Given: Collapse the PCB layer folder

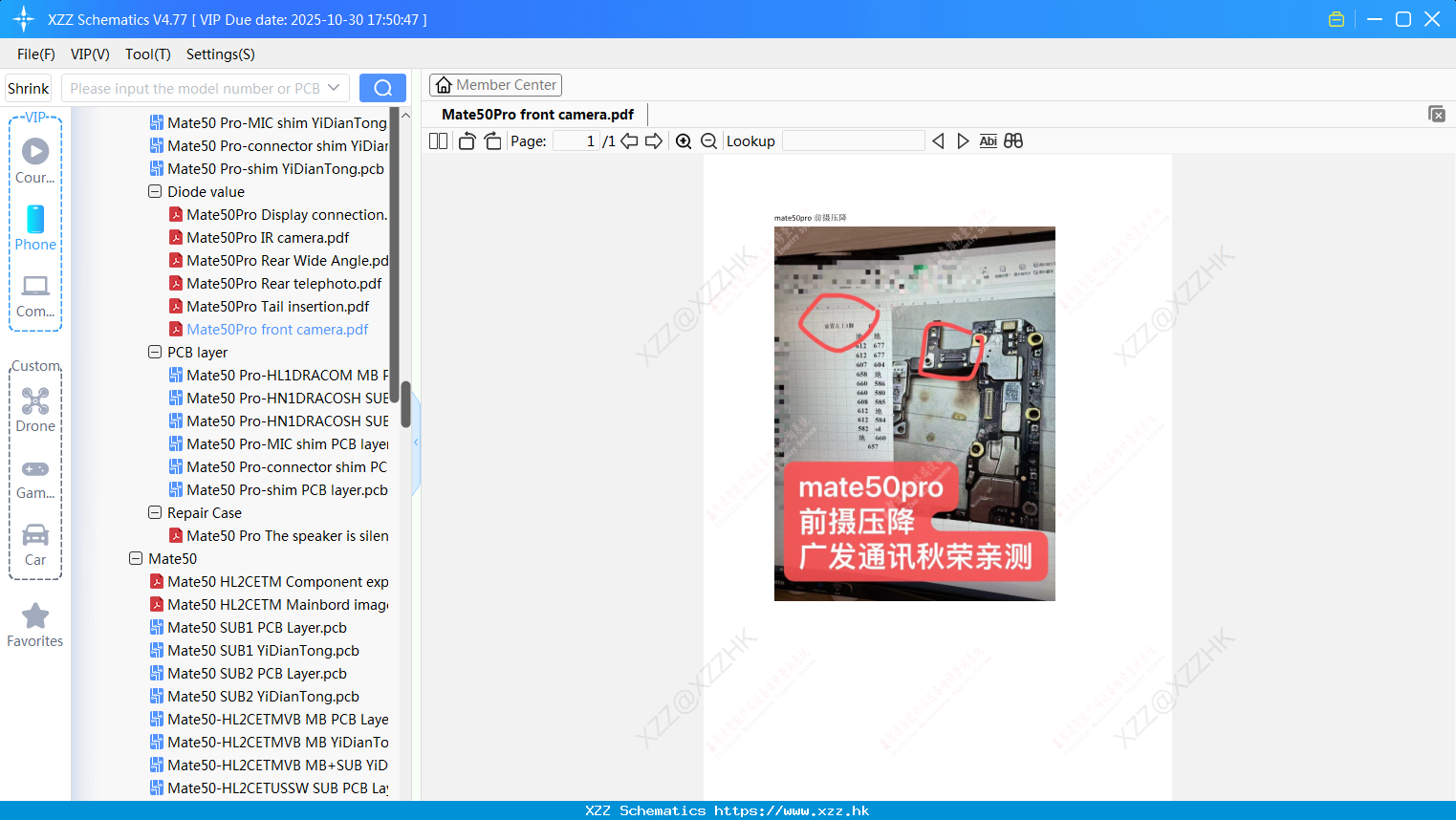Looking at the screenshot, I should tap(155, 352).
